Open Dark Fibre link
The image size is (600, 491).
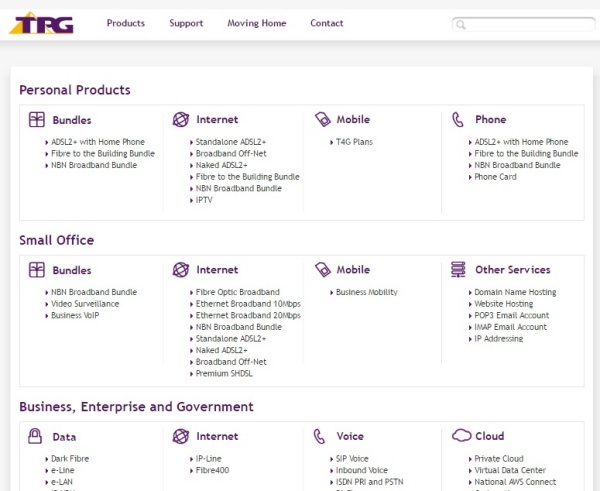pos(70,459)
